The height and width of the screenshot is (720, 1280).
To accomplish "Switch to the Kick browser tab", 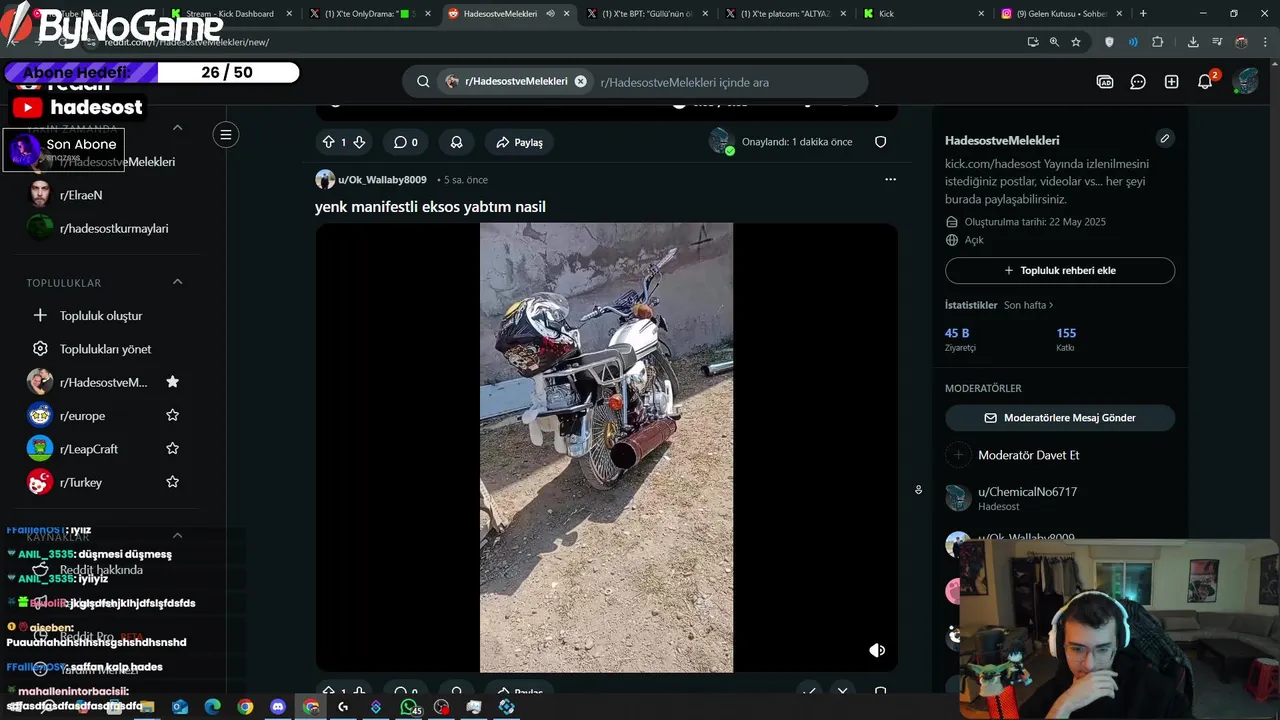I will click(x=920, y=14).
